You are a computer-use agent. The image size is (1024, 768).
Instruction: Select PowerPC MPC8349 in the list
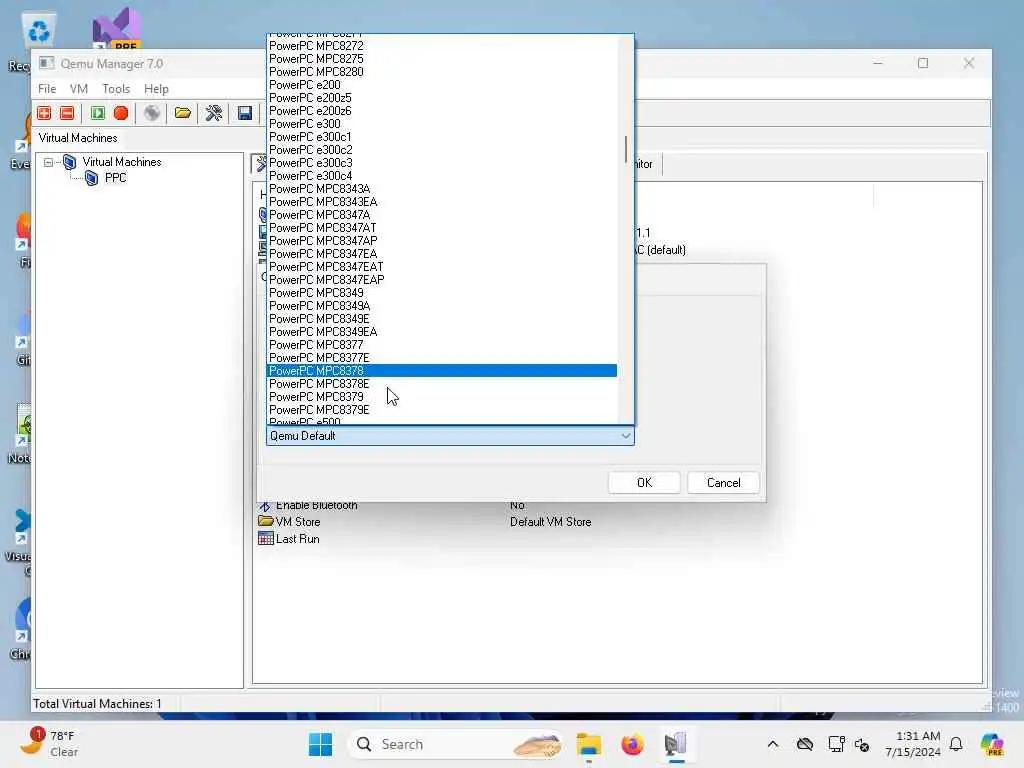(442, 293)
